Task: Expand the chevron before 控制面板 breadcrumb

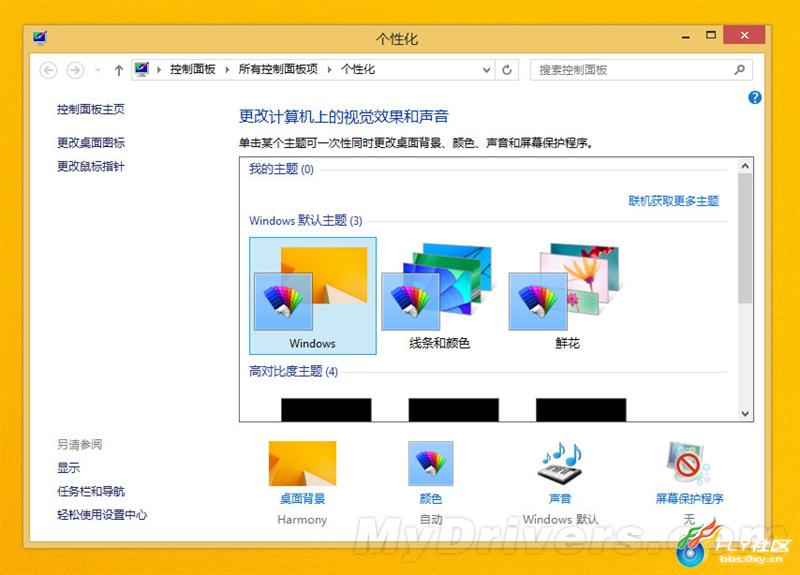Action: [x=159, y=70]
